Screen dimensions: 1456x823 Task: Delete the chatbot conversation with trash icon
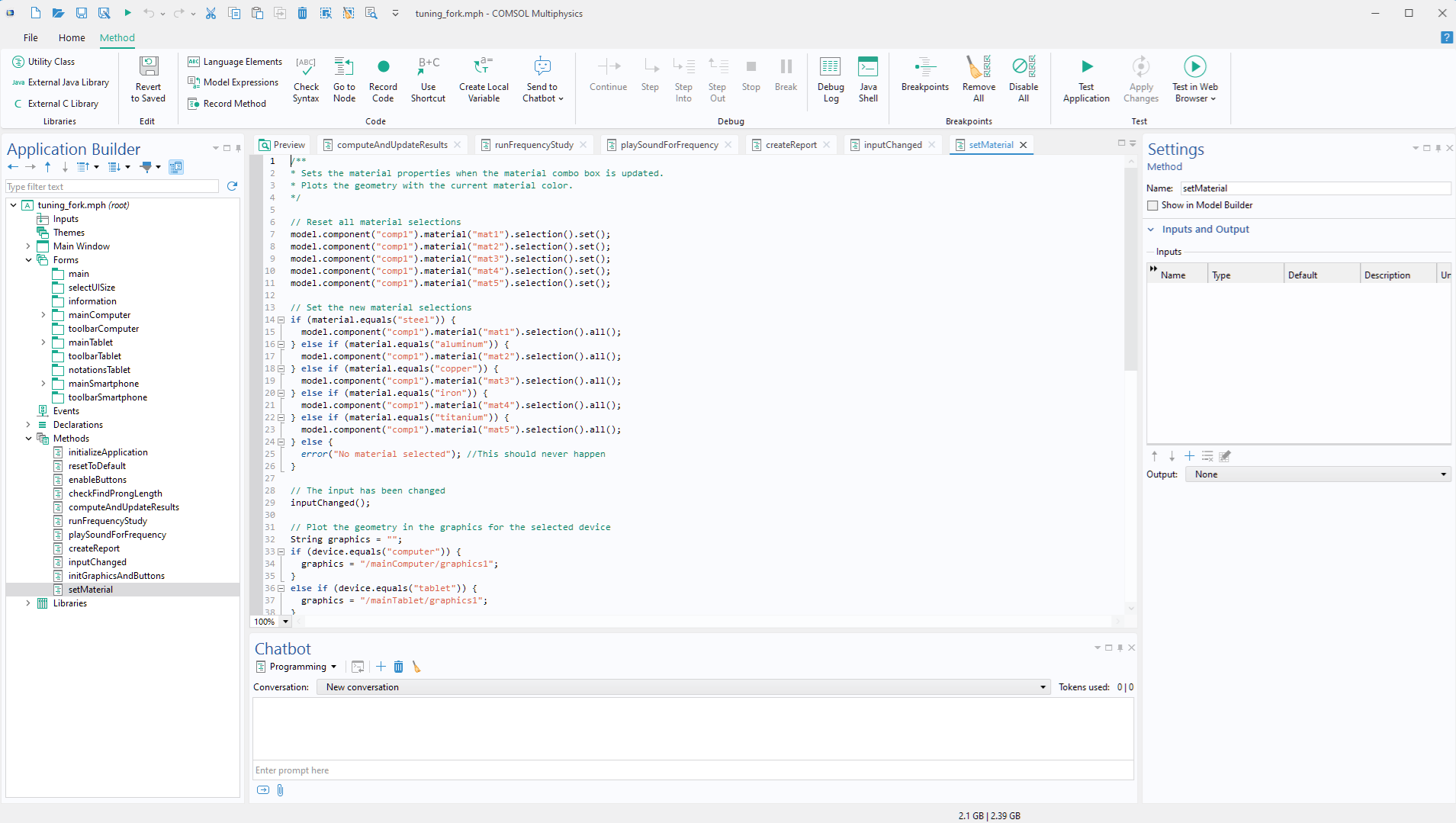click(398, 667)
